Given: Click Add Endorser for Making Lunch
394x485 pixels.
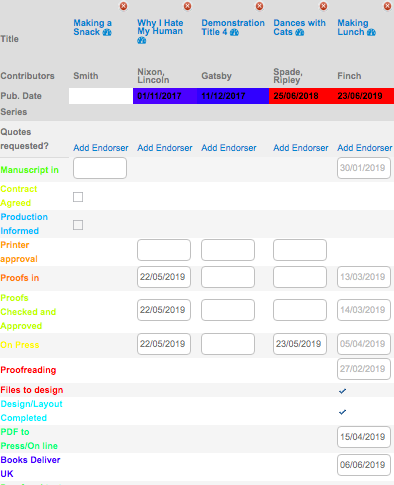Looking at the screenshot, I should [x=365, y=148].
